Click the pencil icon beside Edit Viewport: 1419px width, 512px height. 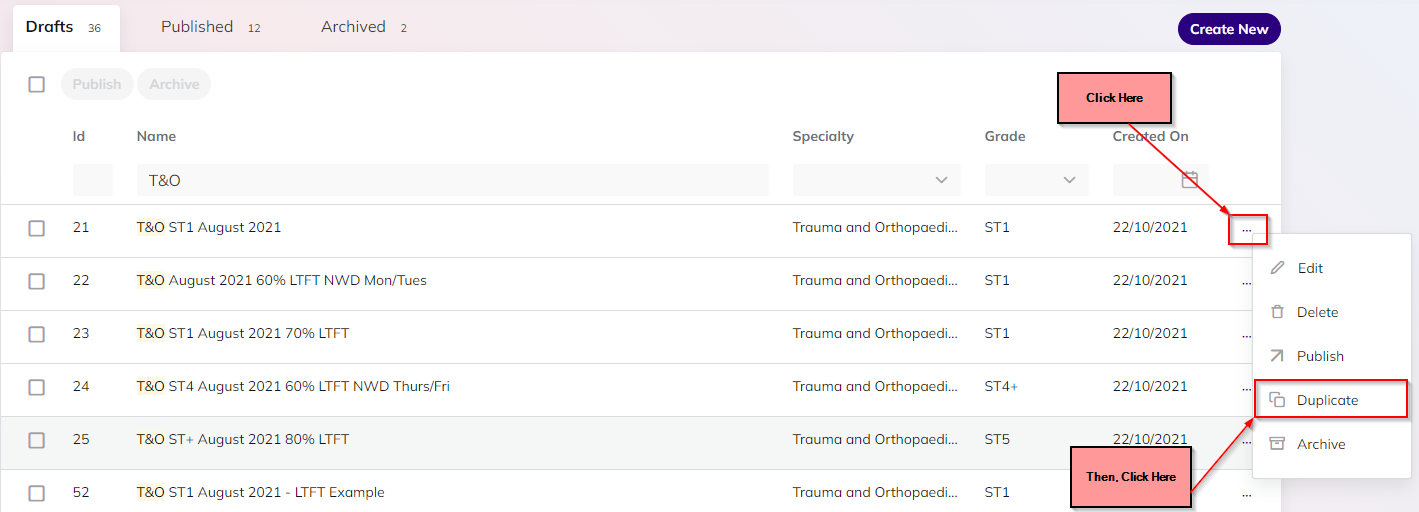(x=1277, y=268)
